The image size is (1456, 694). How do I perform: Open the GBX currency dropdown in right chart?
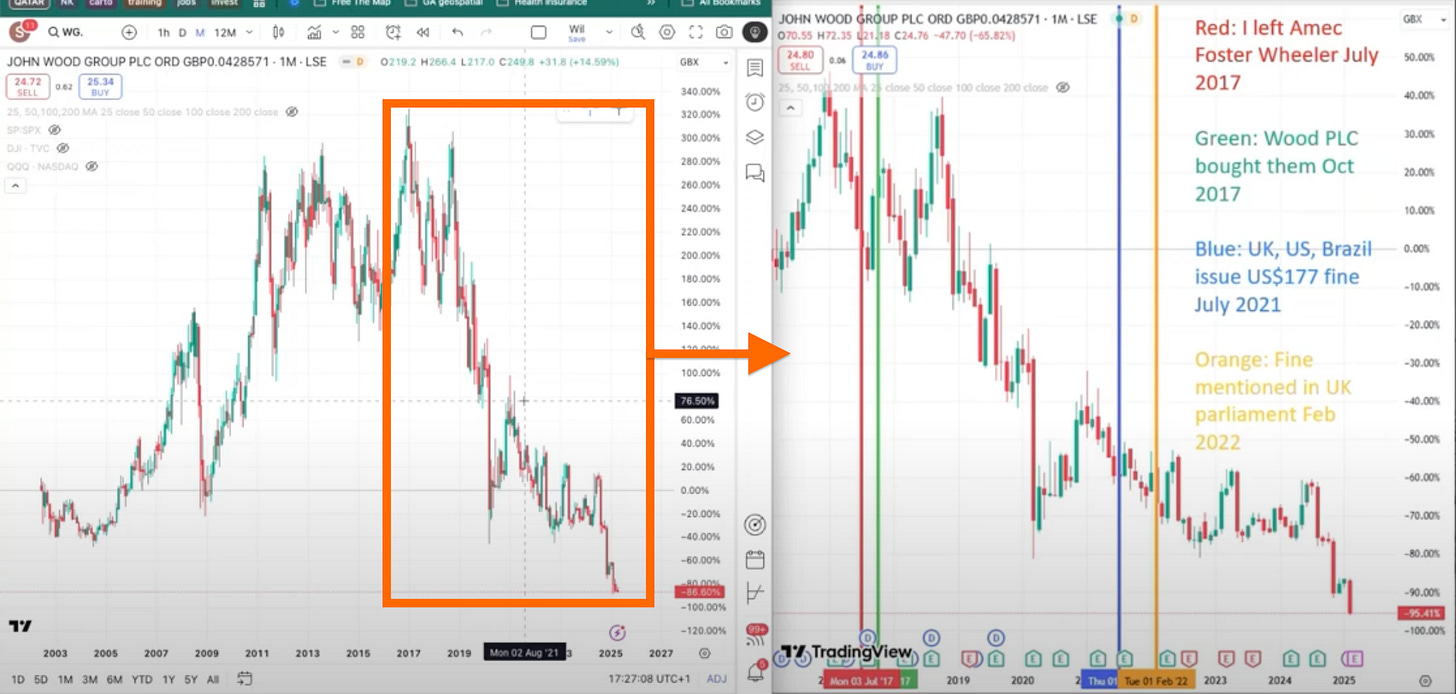pyautogui.click(x=1423, y=19)
